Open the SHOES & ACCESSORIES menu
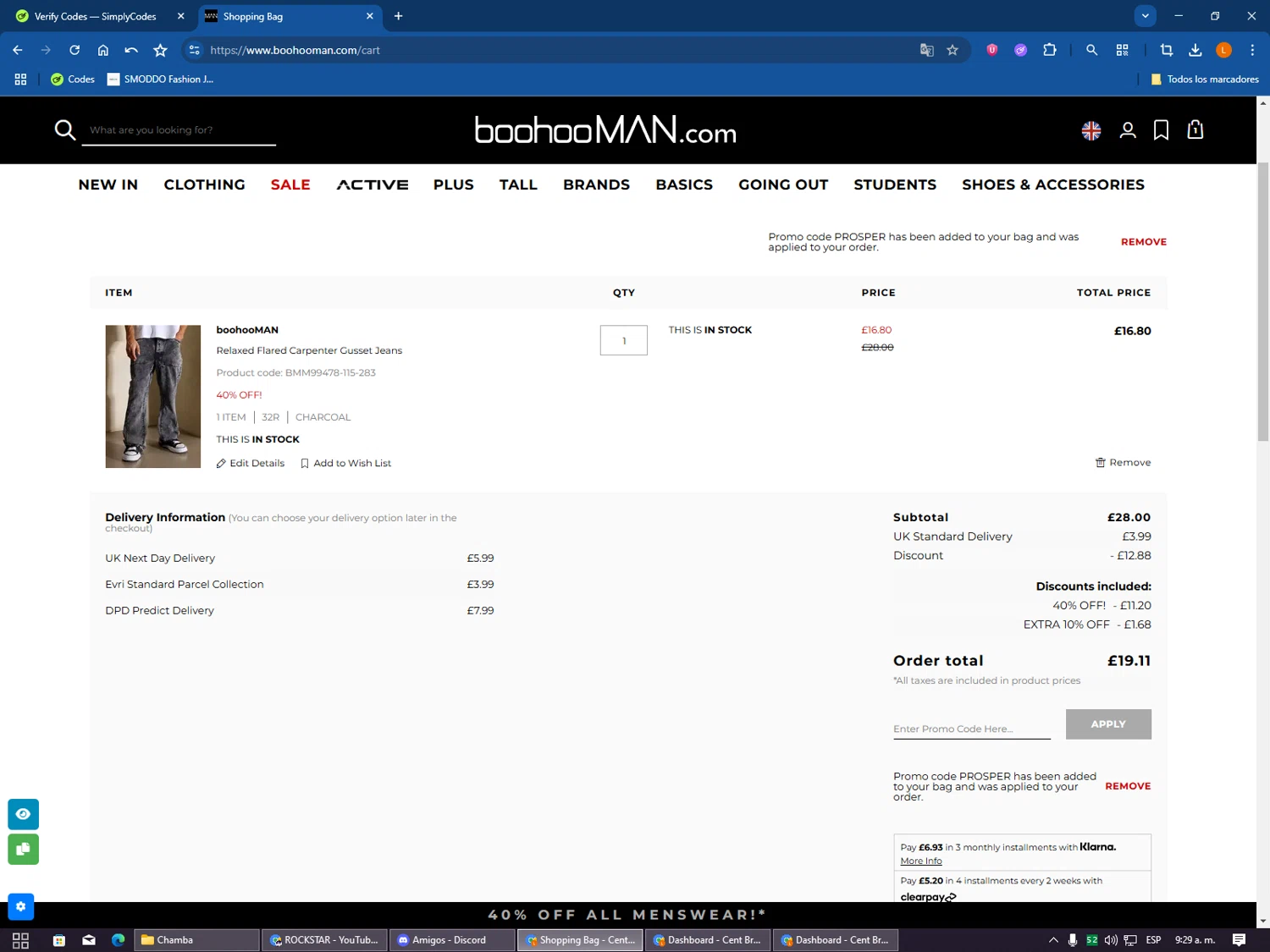1270x952 pixels. (1053, 184)
